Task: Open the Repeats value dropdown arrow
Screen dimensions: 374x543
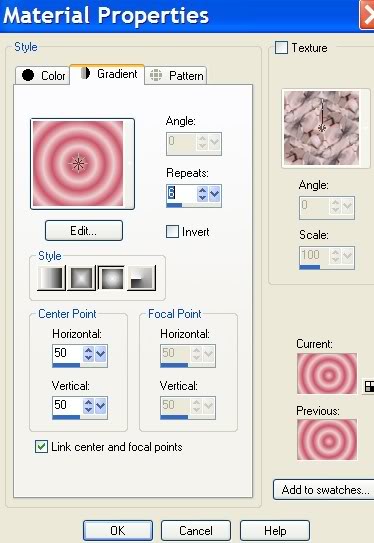Action: [x=215, y=194]
